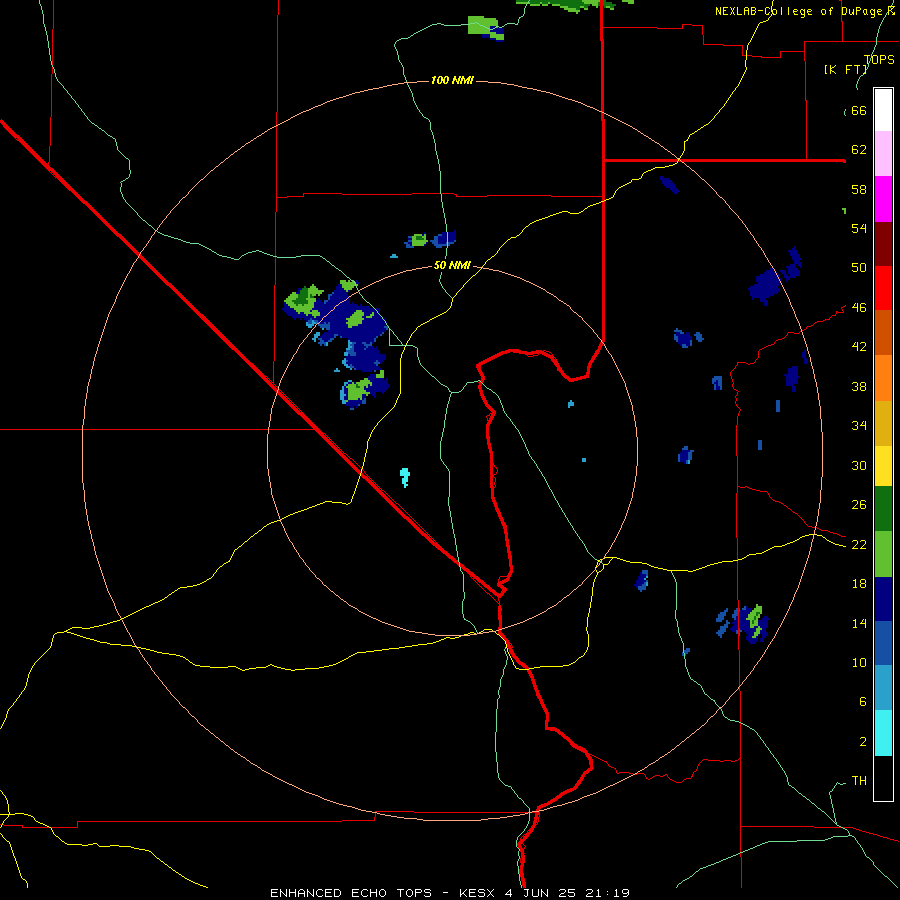Select the light green swatch in the scale
Viewport: 900px width, 900px height.
[883, 554]
